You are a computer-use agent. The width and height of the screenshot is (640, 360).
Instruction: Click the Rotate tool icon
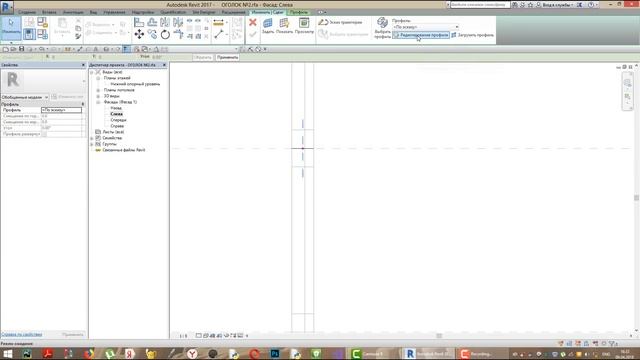click(x=165, y=35)
